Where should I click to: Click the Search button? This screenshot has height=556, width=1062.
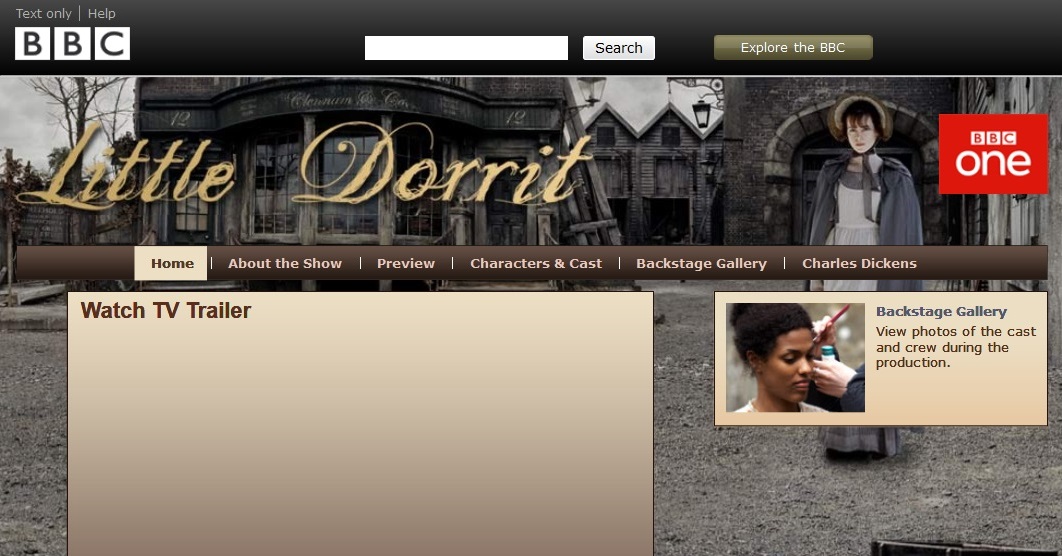coord(618,48)
